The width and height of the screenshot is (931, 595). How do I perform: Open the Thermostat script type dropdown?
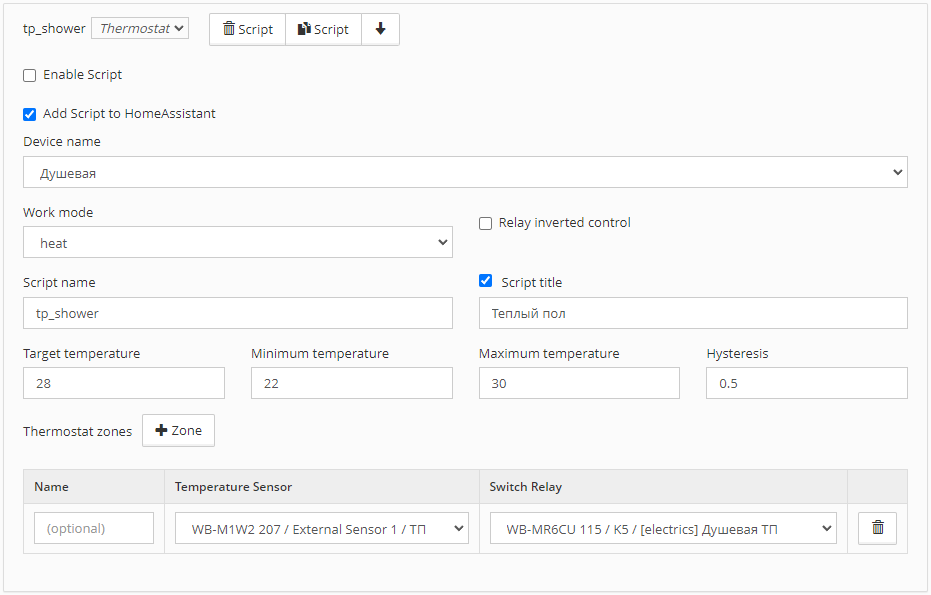(x=140, y=28)
